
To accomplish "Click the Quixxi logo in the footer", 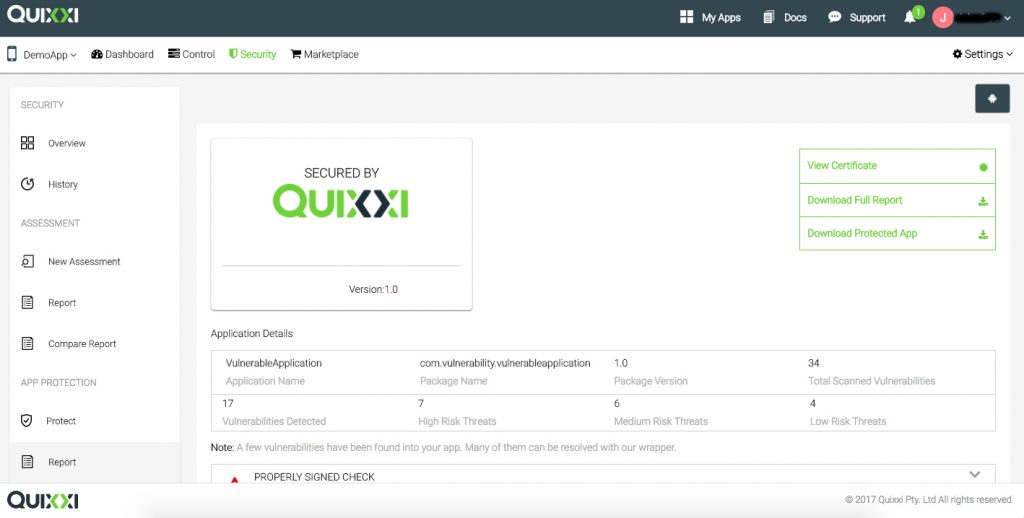I will tap(42, 500).
